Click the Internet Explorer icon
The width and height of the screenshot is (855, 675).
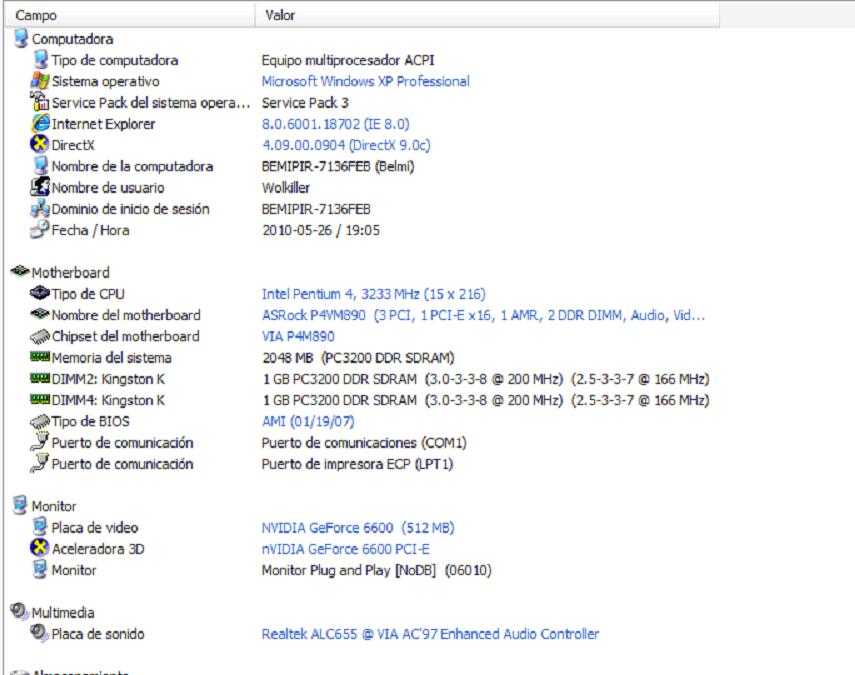40,123
